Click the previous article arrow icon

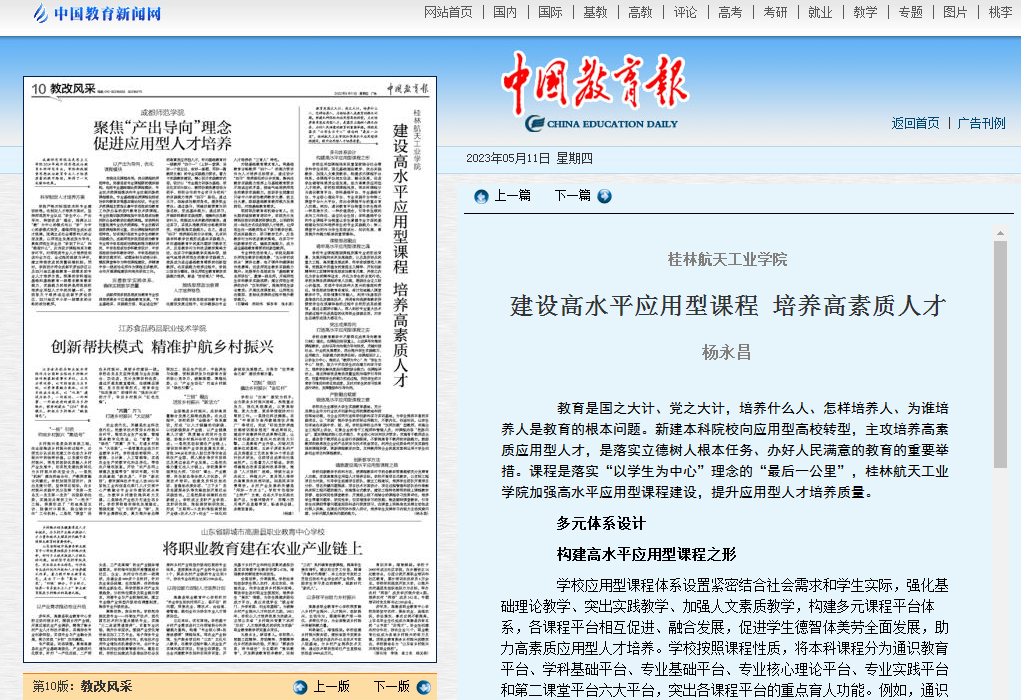pos(481,196)
